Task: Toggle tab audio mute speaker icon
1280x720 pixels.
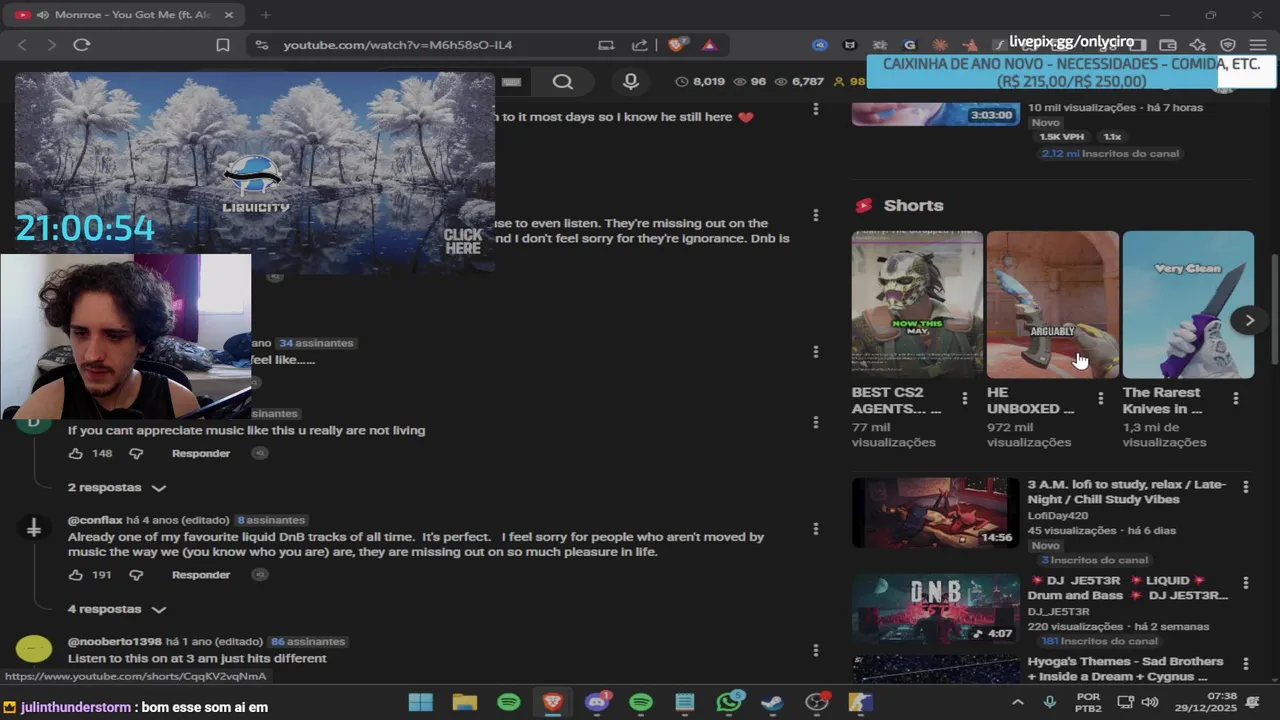Action: click(x=42, y=15)
